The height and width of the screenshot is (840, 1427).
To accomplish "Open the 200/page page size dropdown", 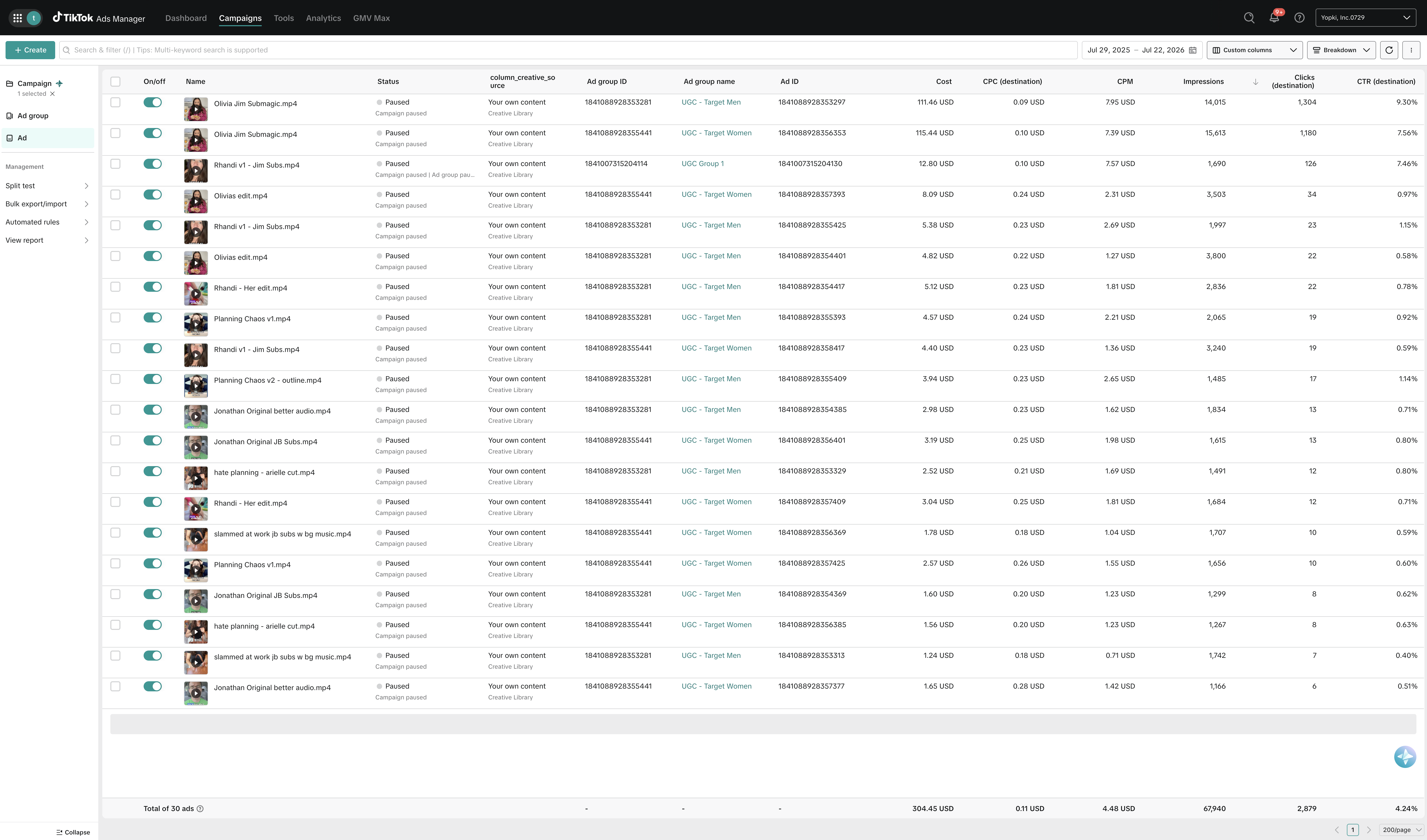I will click(1402, 830).
